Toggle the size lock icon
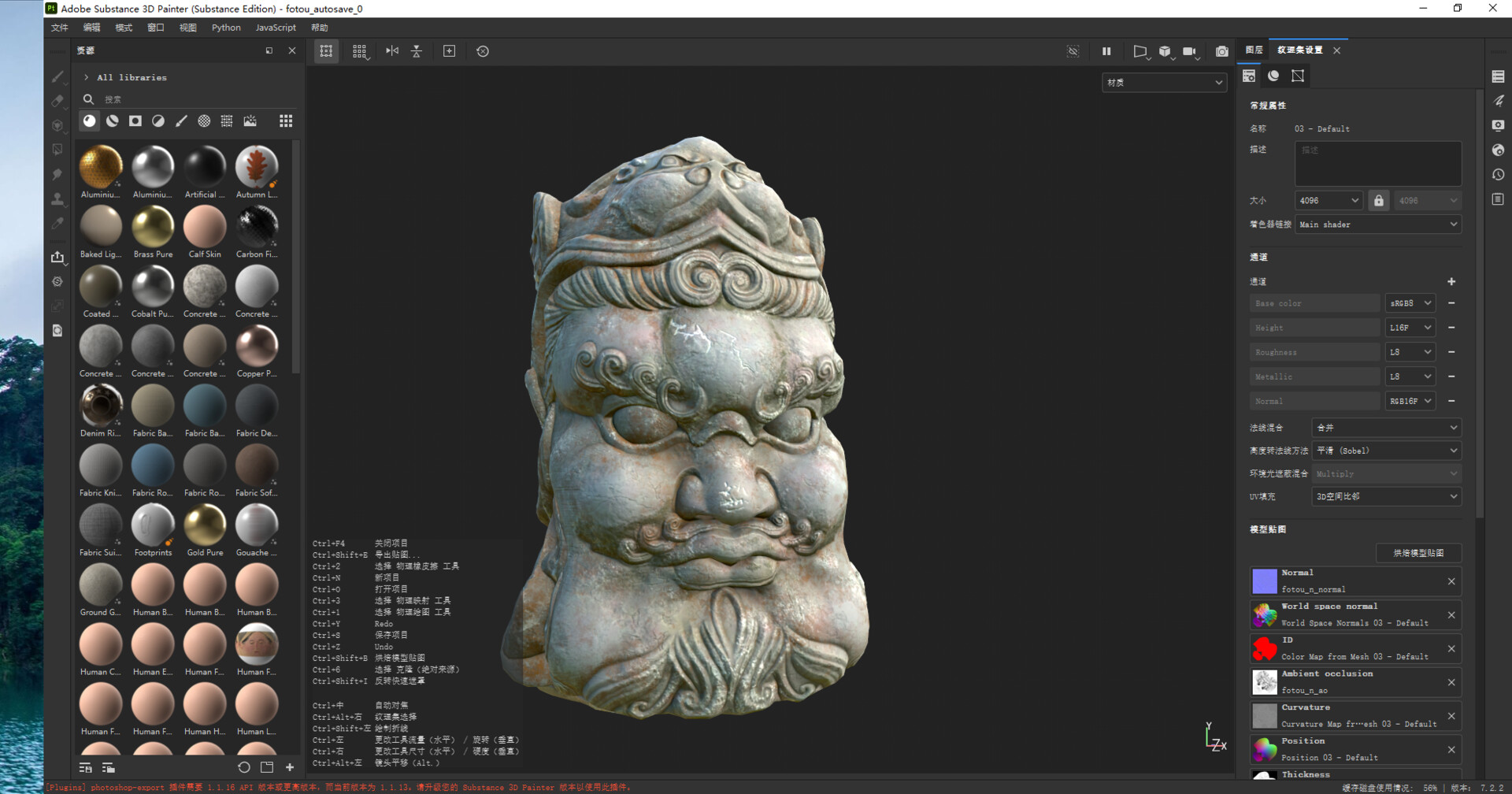1512x794 pixels. pyautogui.click(x=1378, y=200)
